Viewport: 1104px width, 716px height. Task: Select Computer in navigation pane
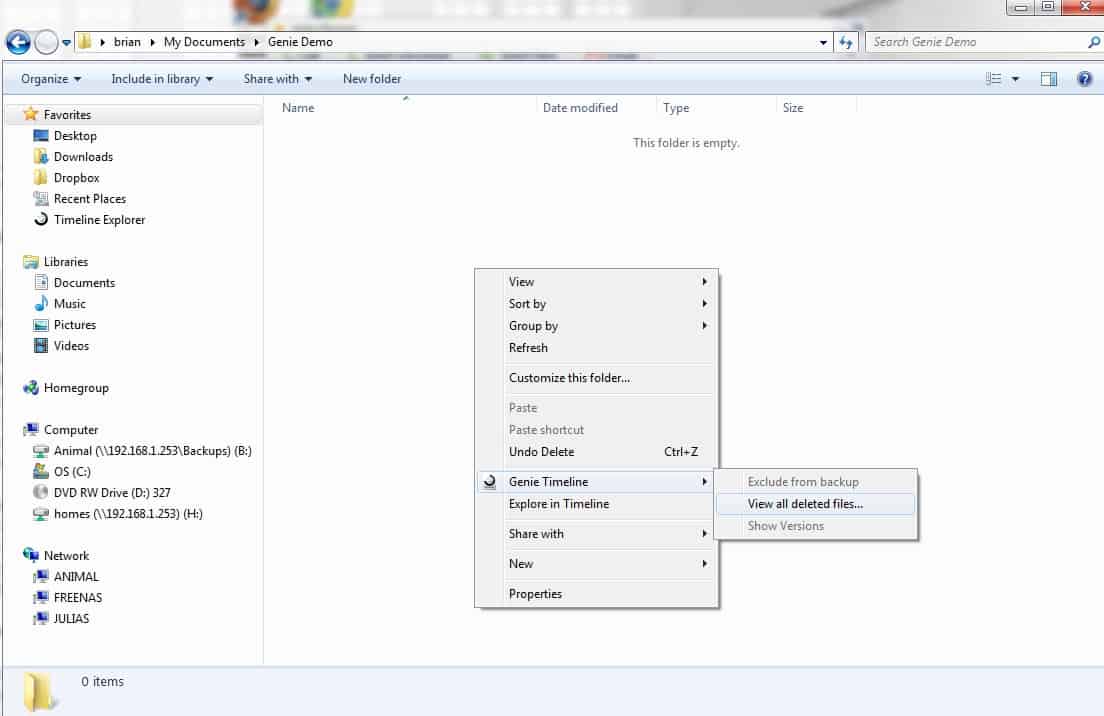[x=70, y=430]
